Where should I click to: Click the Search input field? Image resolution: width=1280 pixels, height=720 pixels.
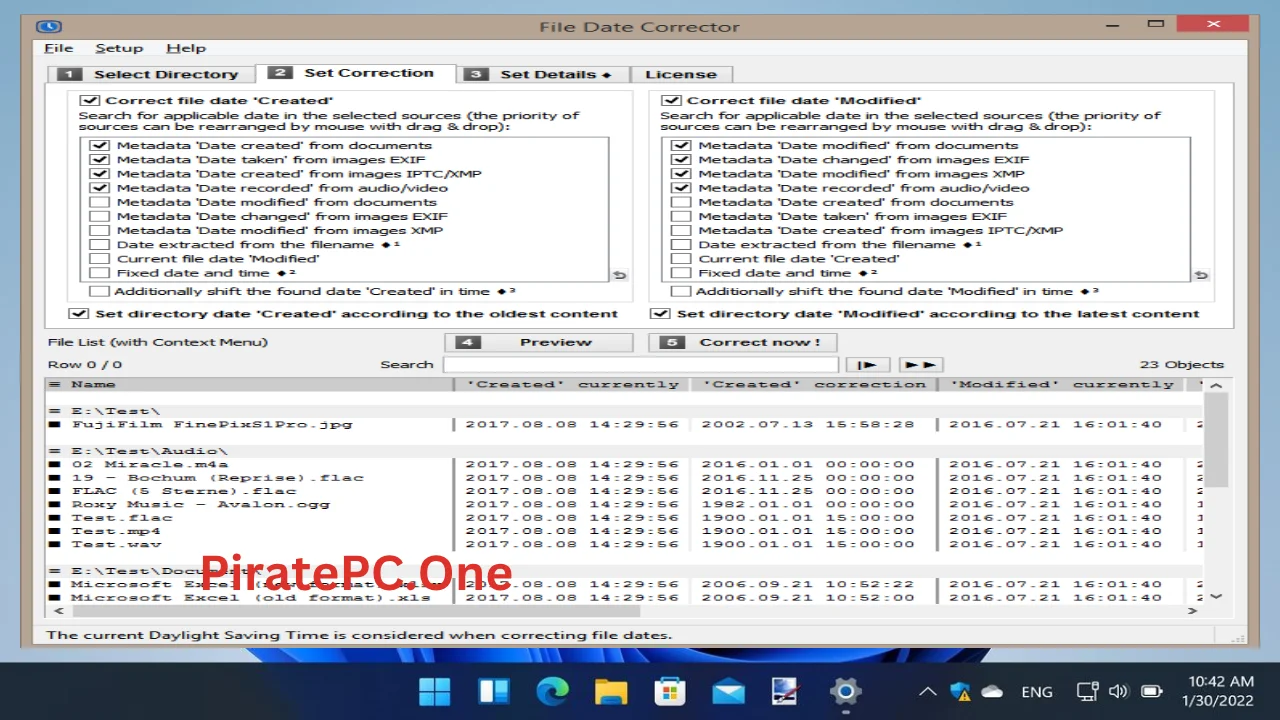click(640, 365)
